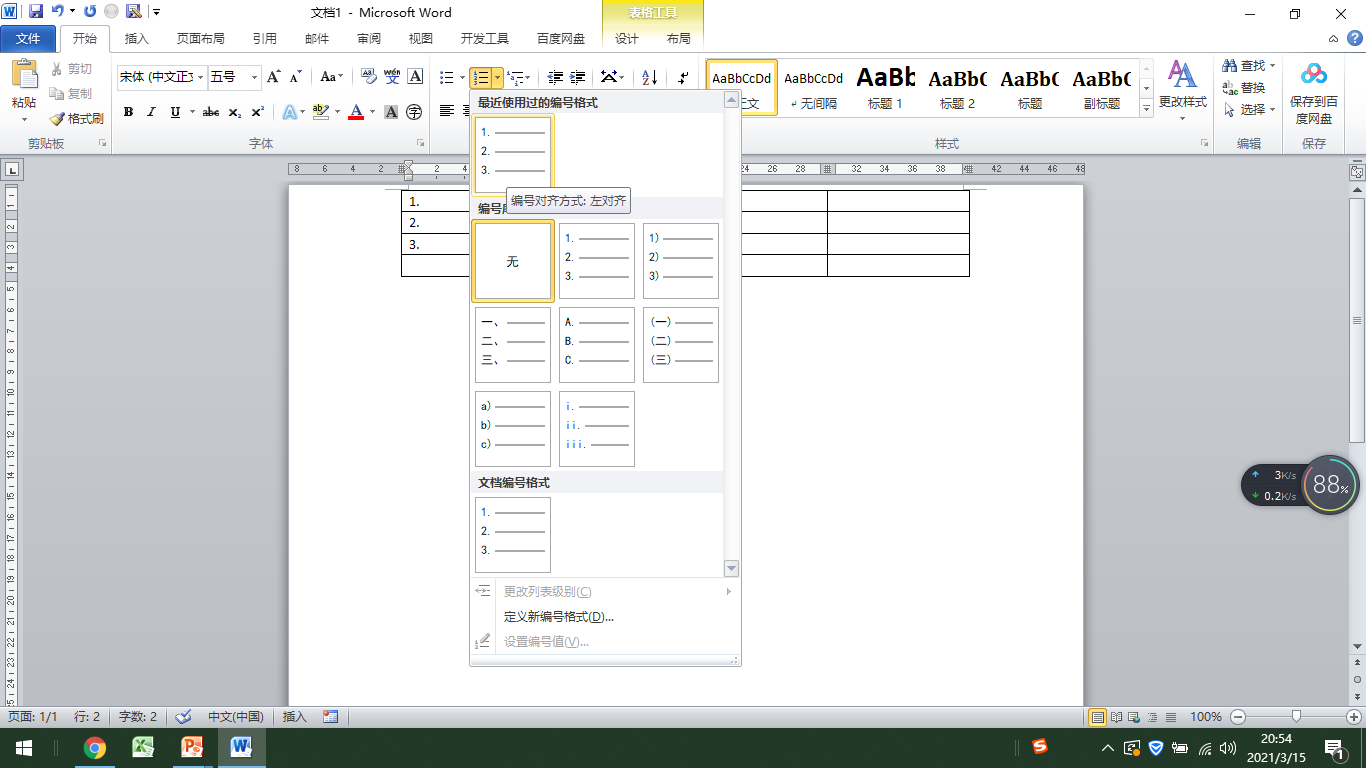1366x768 pixels.
Task: Open the font size dropdown (五号)
Action: click(254, 77)
